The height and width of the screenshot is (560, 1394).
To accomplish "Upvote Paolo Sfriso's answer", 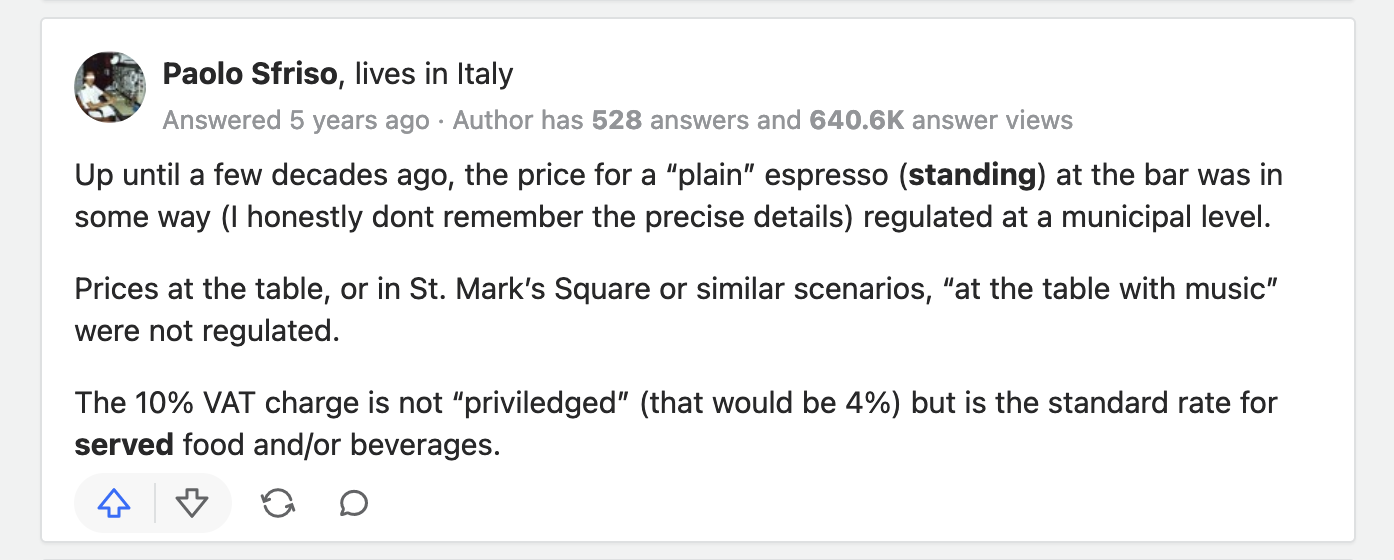I will click(x=115, y=504).
